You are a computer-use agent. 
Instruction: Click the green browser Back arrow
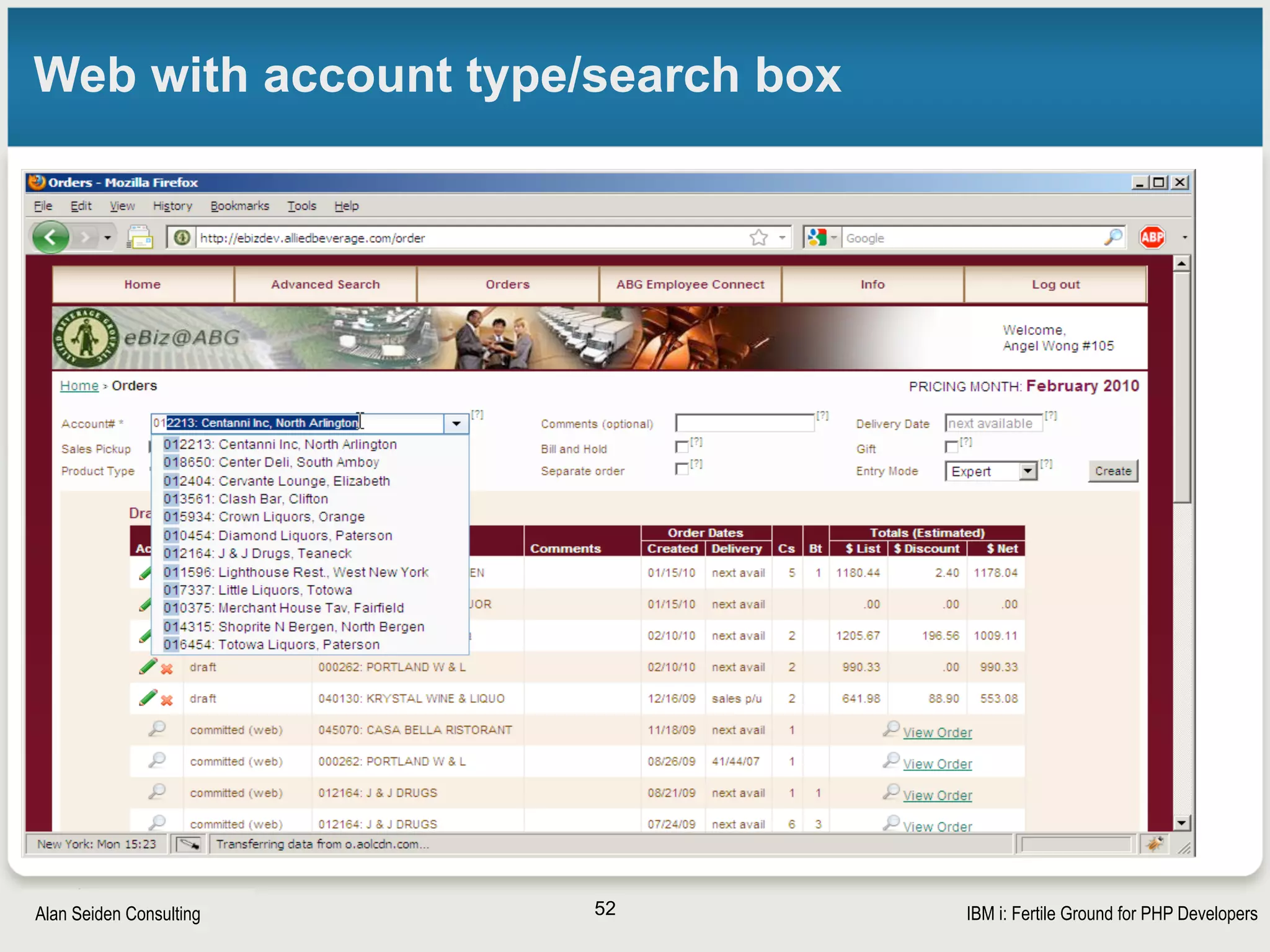pyautogui.click(x=51, y=237)
